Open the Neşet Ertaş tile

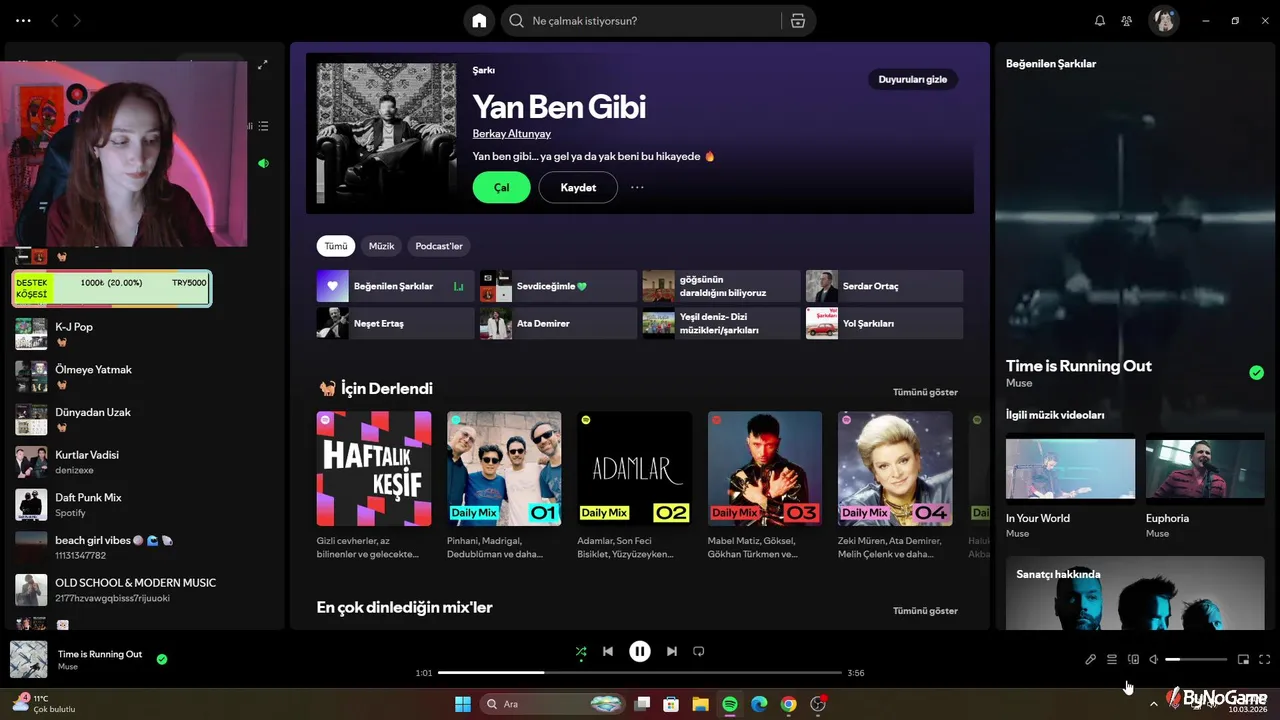(x=395, y=323)
